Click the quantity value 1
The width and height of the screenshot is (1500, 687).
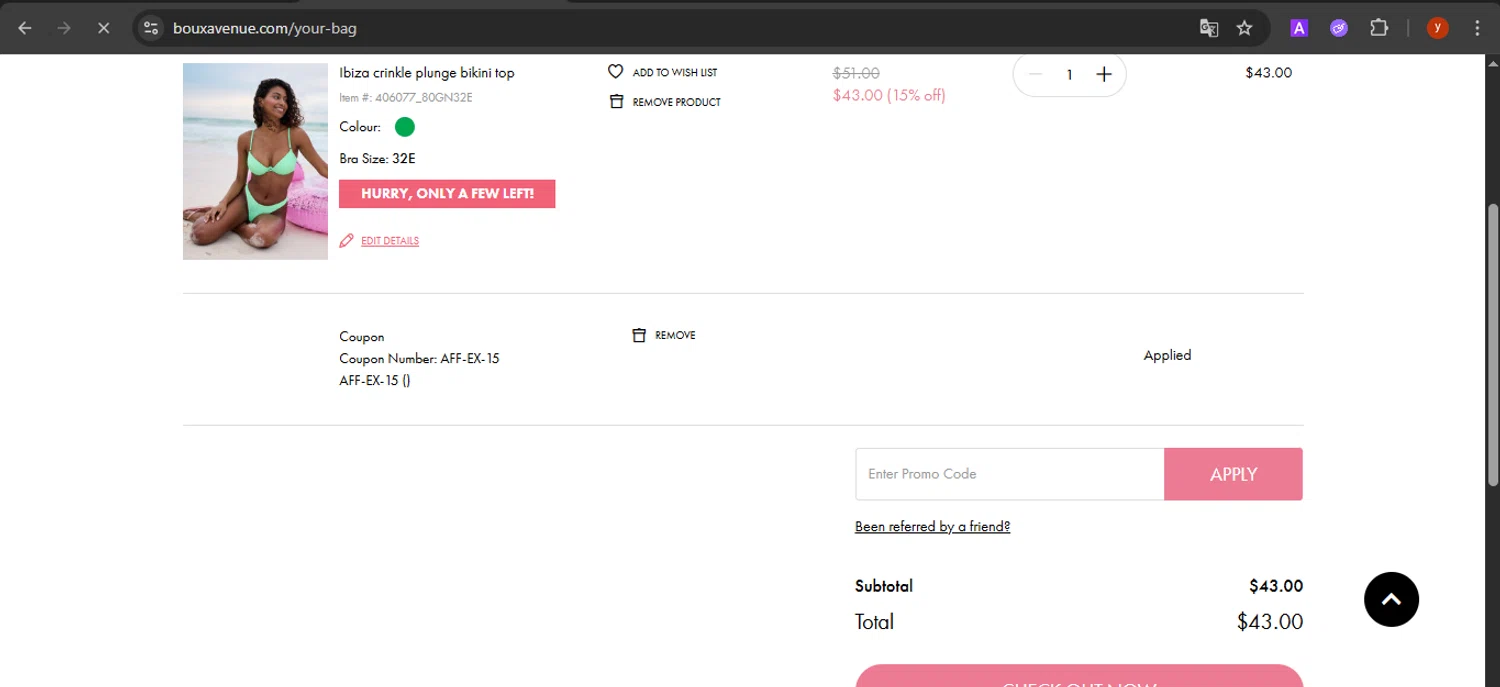[x=1069, y=74]
